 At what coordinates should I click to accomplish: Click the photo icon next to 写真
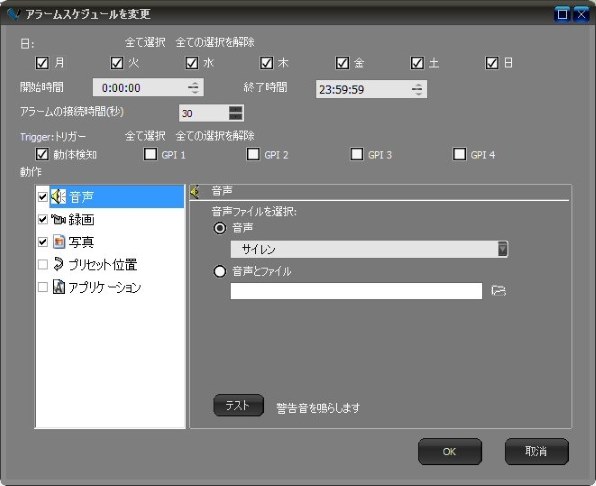(x=59, y=242)
